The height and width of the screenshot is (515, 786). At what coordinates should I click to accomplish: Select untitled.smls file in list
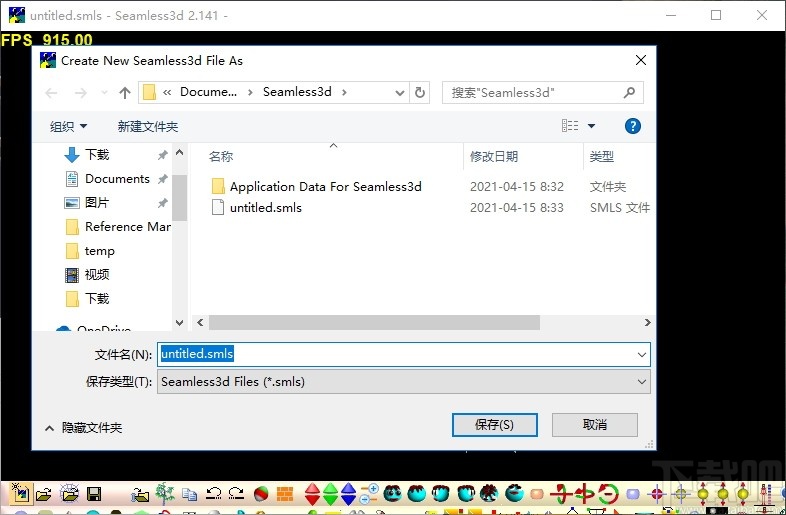[266, 208]
